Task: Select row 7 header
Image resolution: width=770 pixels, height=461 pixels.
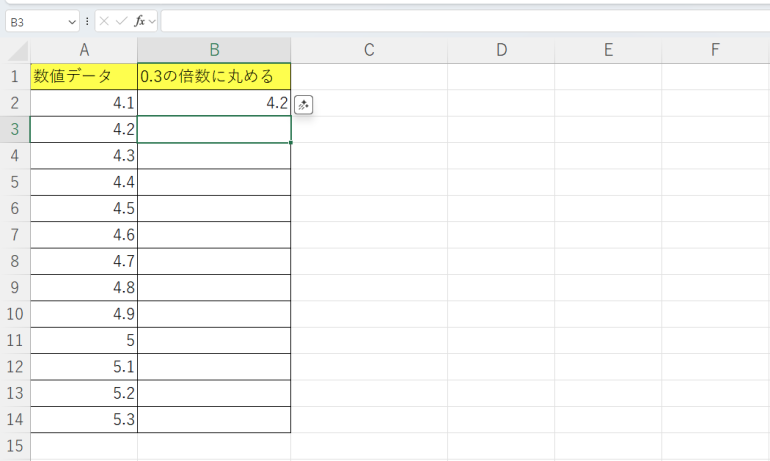Action: pyautogui.click(x=15, y=235)
